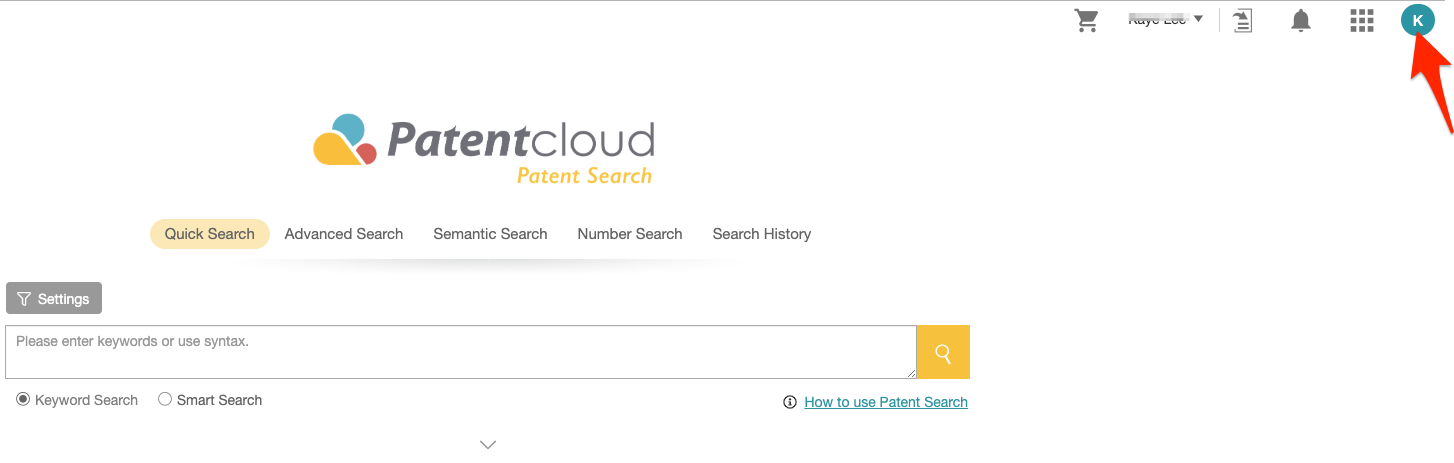The height and width of the screenshot is (463, 1454).
Task: Open the Number Search tab
Action: [630, 234]
